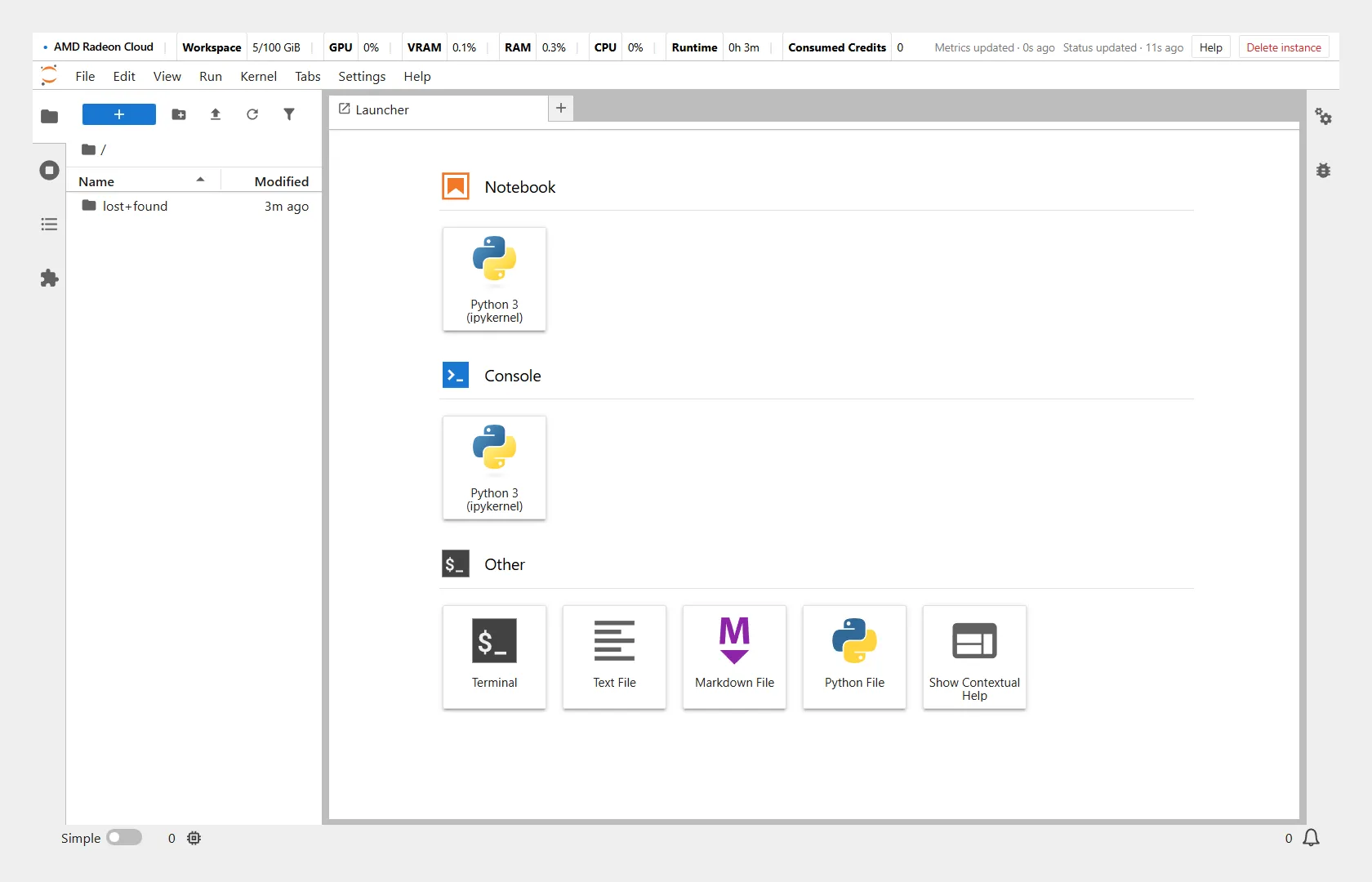This screenshot has width=1372, height=882.
Task: Show the Table of Contents panel
Action: [49, 224]
